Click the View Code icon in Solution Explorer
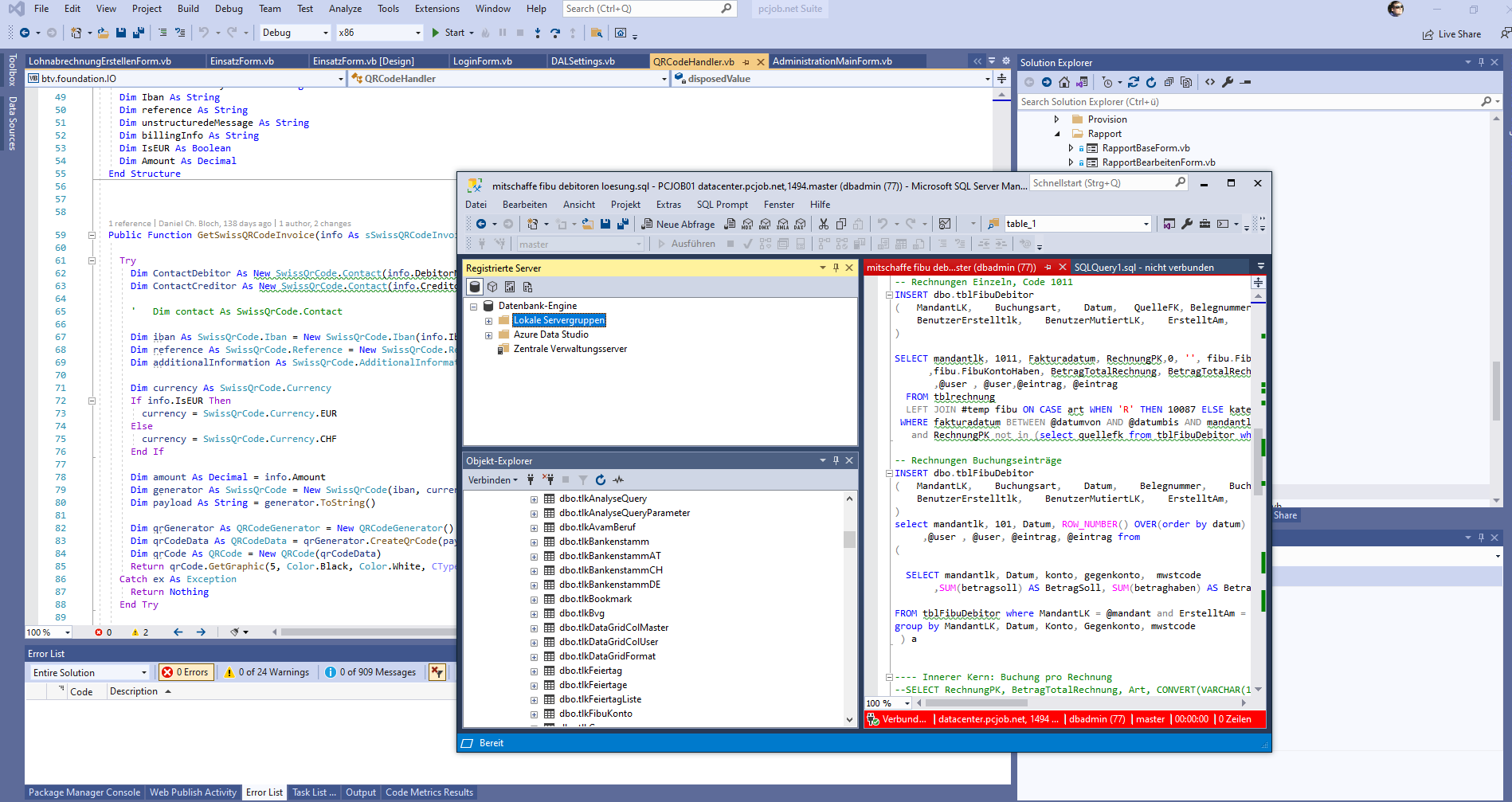 (x=1210, y=82)
